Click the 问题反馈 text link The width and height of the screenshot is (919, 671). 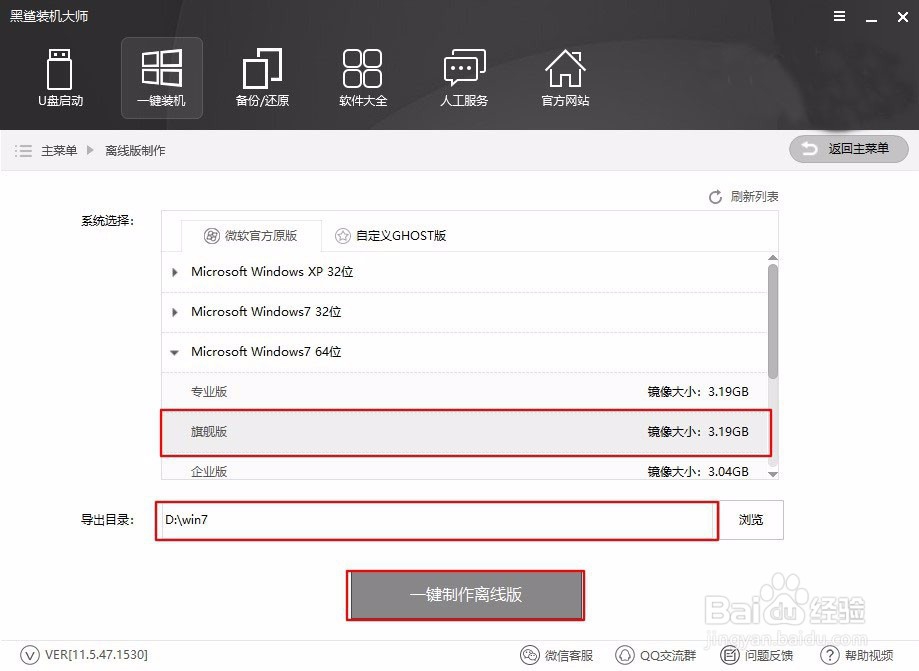coord(768,655)
